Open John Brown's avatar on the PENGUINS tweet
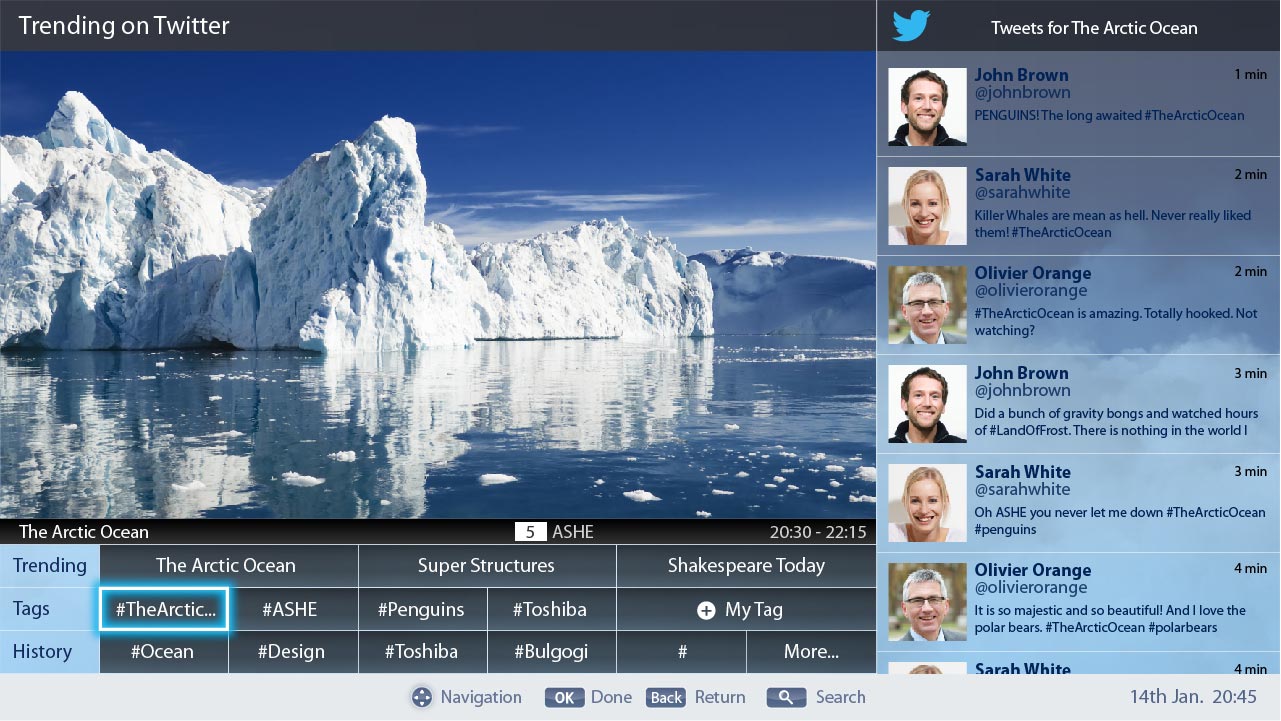The width and height of the screenshot is (1281, 721). [x=927, y=106]
